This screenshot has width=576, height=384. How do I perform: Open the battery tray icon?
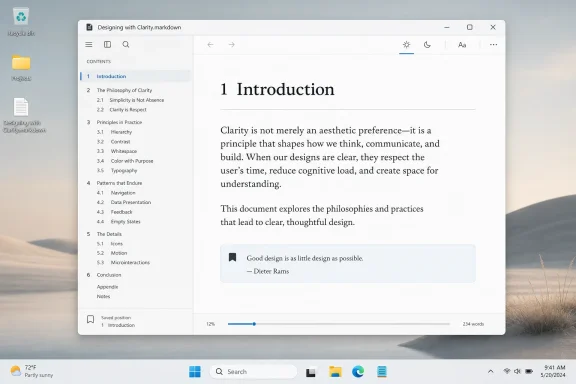(529, 371)
